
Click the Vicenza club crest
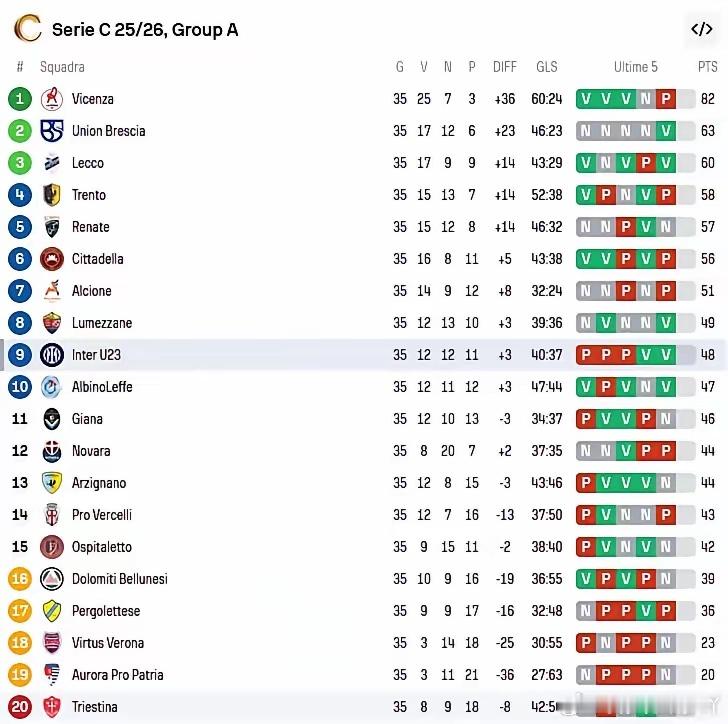point(52,99)
